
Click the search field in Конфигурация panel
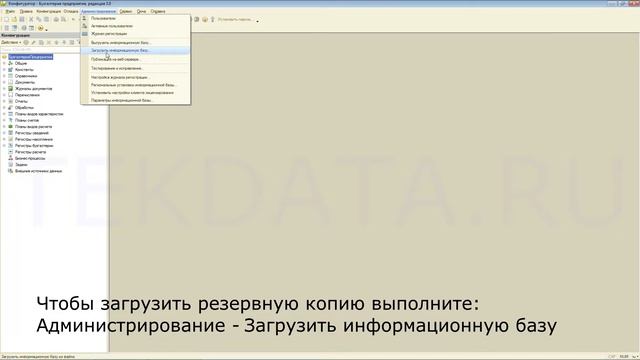coord(40,49)
